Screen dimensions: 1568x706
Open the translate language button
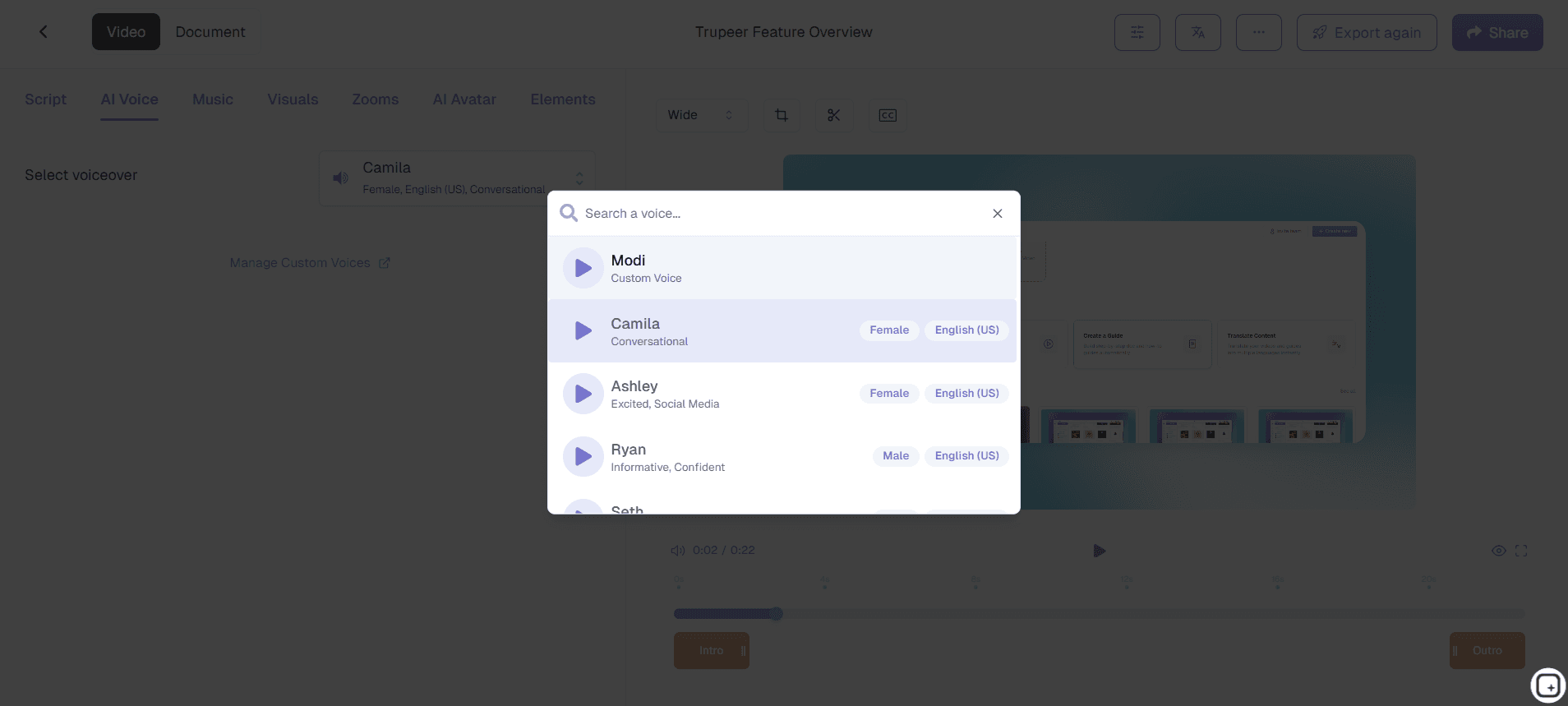[x=1198, y=33]
